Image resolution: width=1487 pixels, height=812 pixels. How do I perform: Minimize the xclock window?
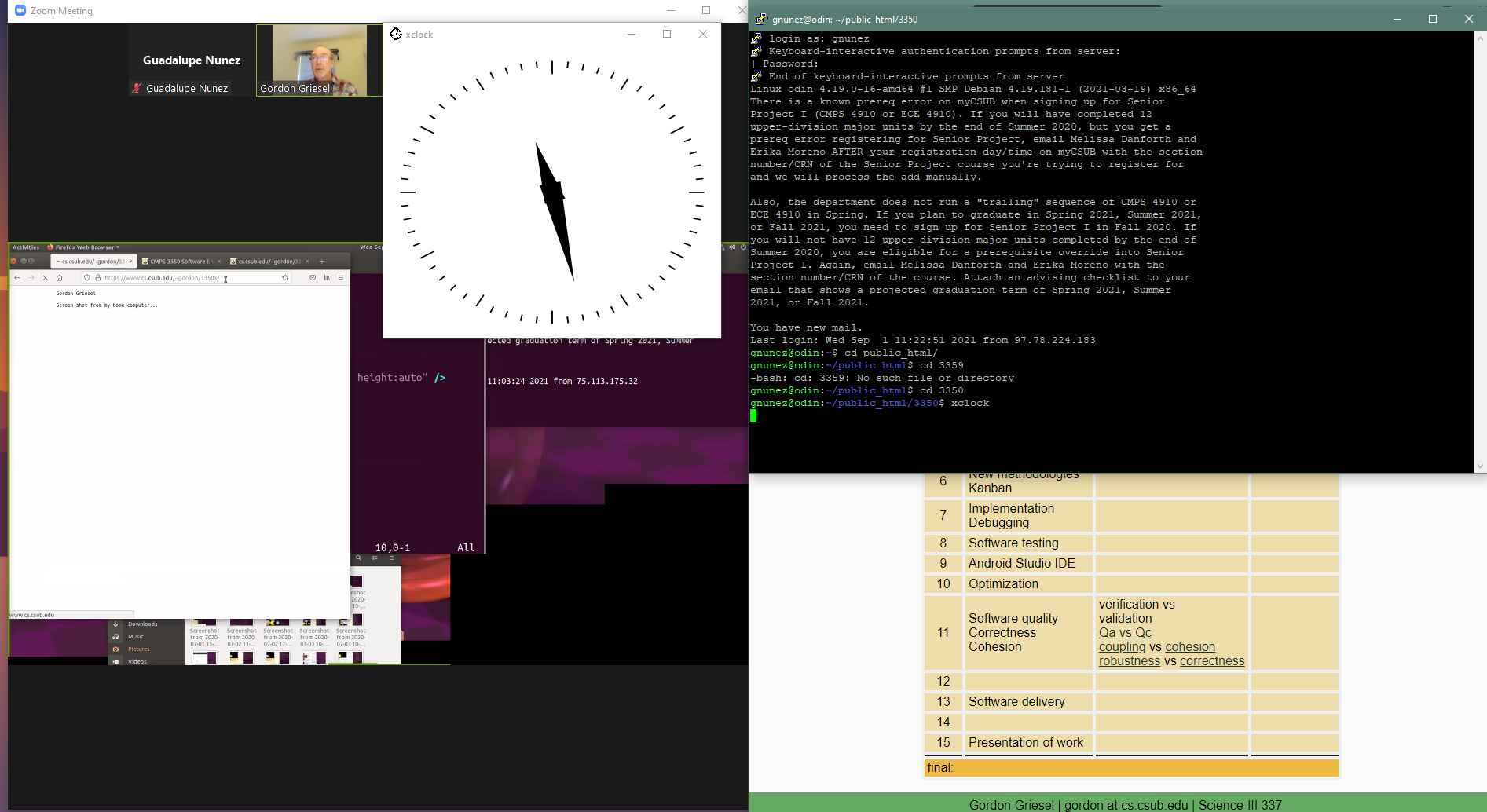click(632, 34)
